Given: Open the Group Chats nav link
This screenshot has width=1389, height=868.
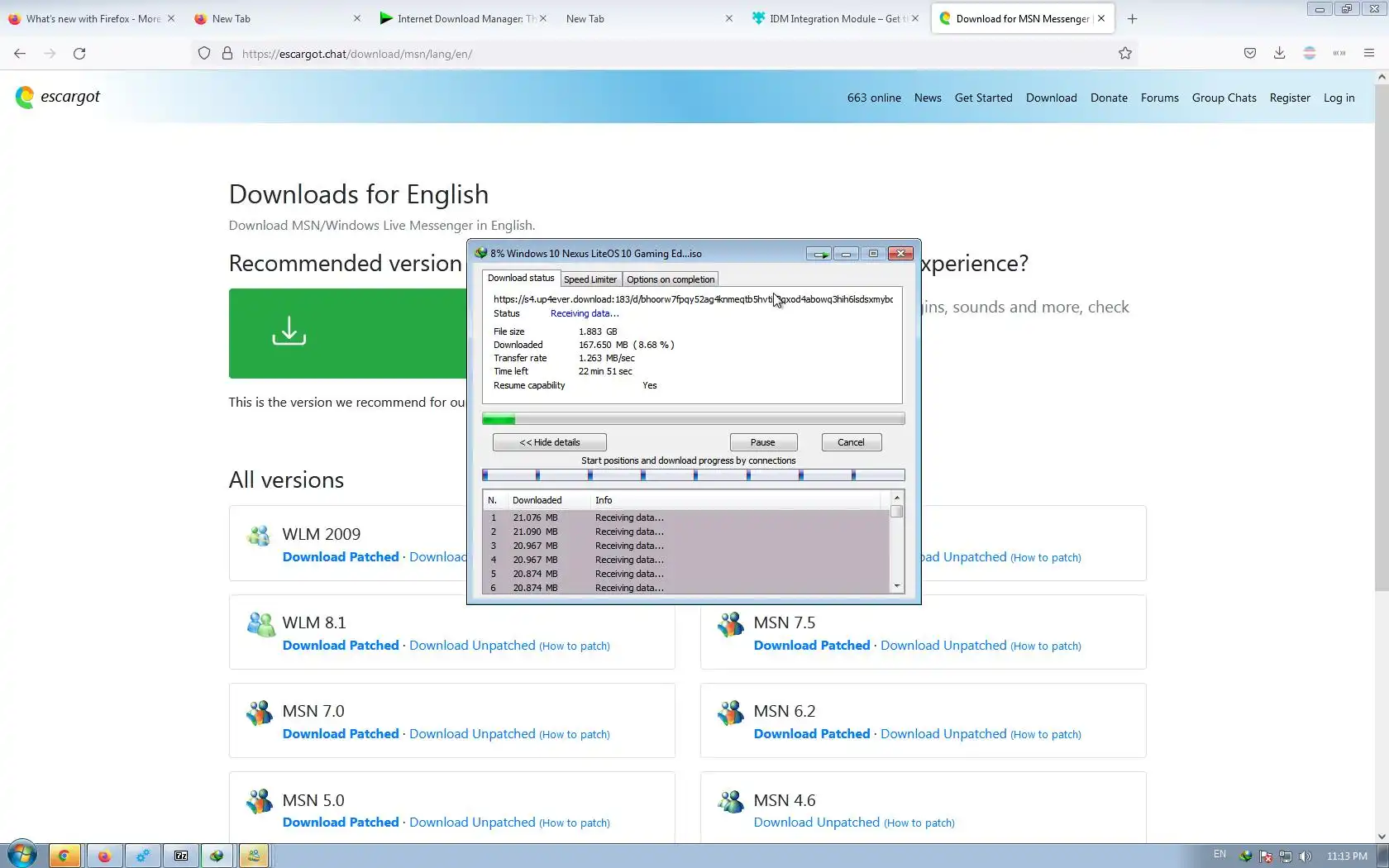Looking at the screenshot, I should 1224,98.
